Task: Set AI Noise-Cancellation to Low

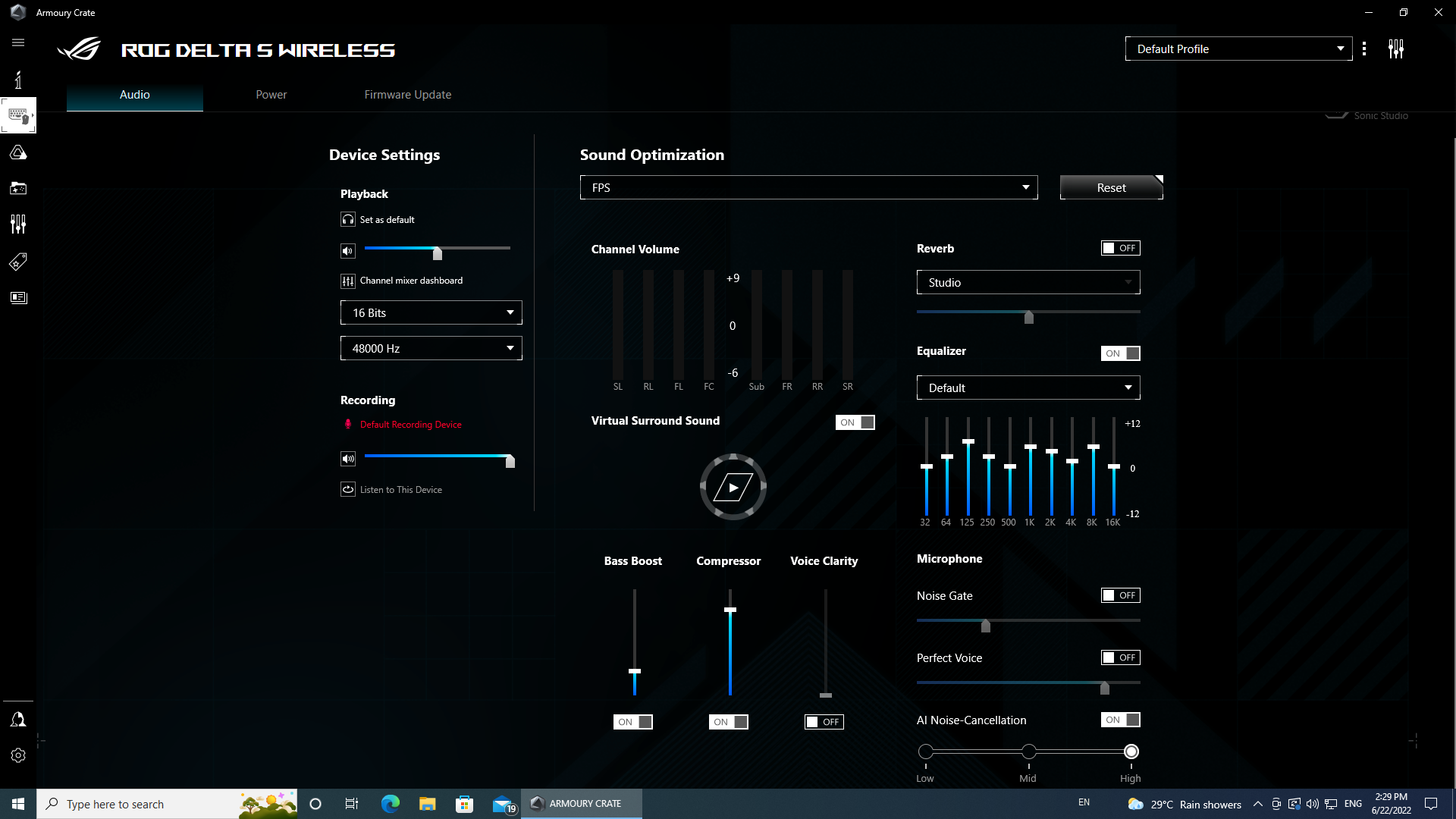Action: click(926, 752)
